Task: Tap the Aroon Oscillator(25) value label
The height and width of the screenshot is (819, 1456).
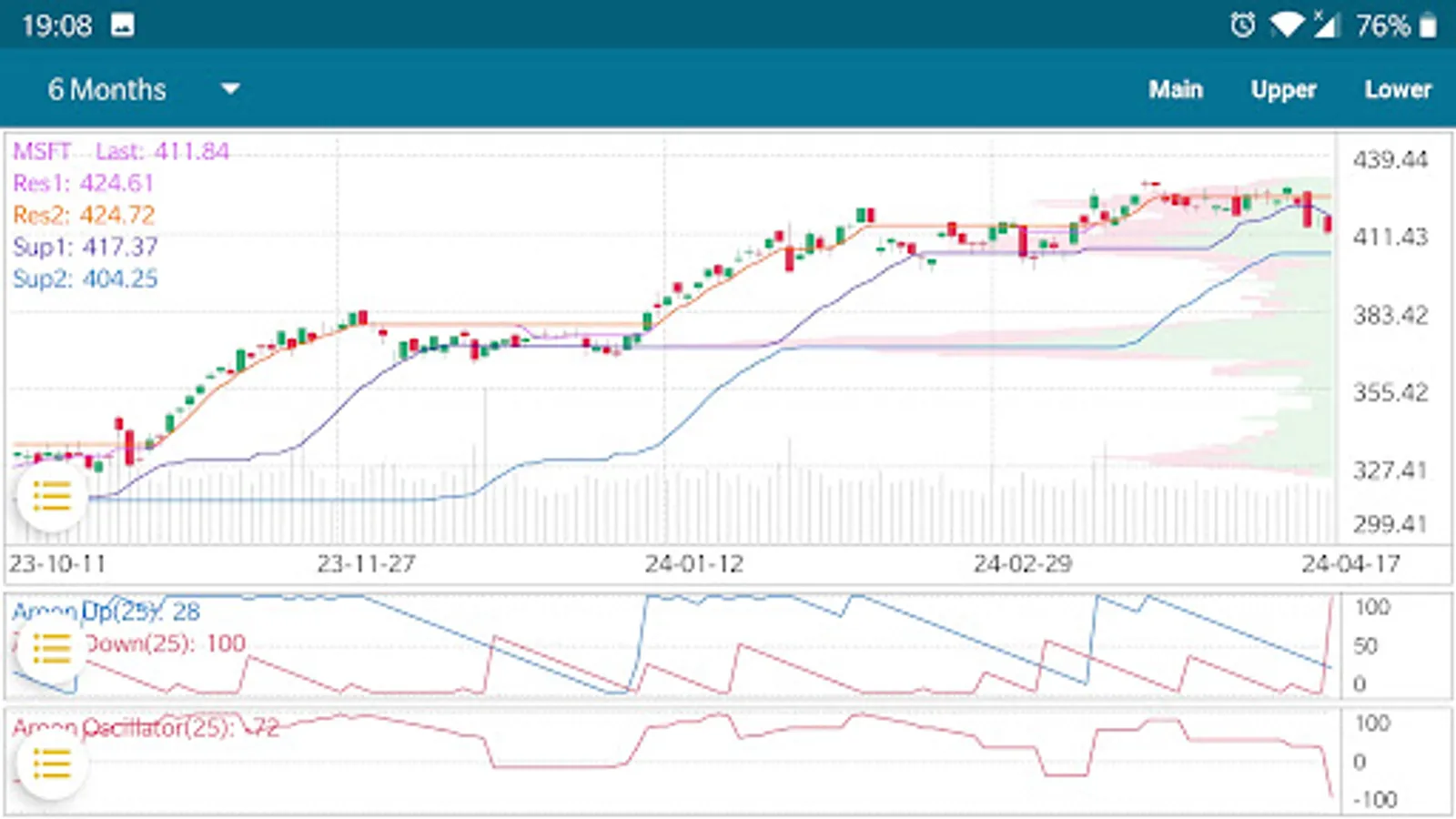Action: [x=131, y=726]
